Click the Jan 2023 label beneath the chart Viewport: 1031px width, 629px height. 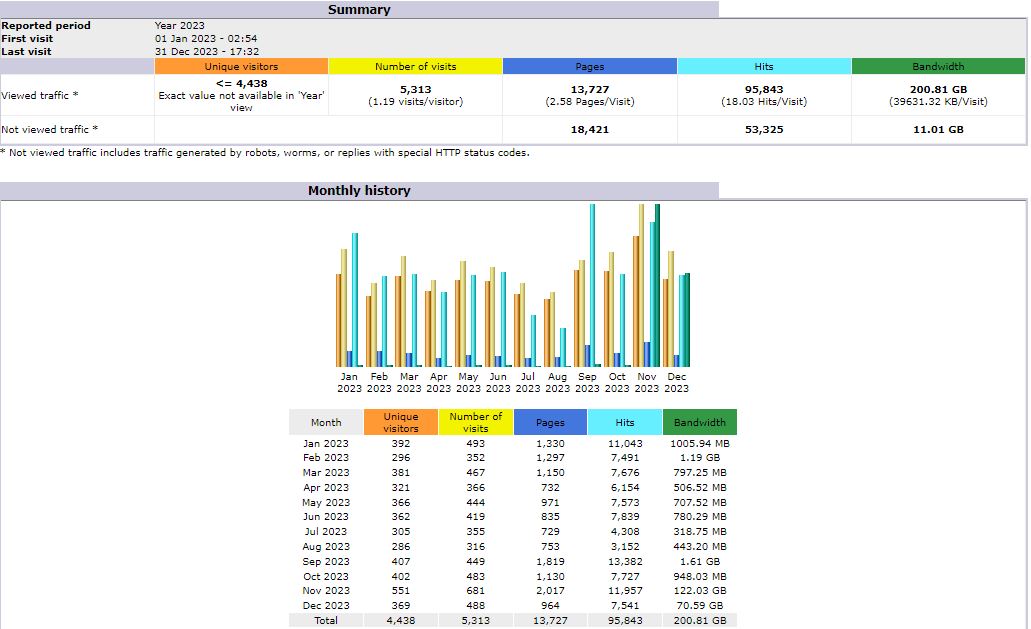[x=349, y=383]
